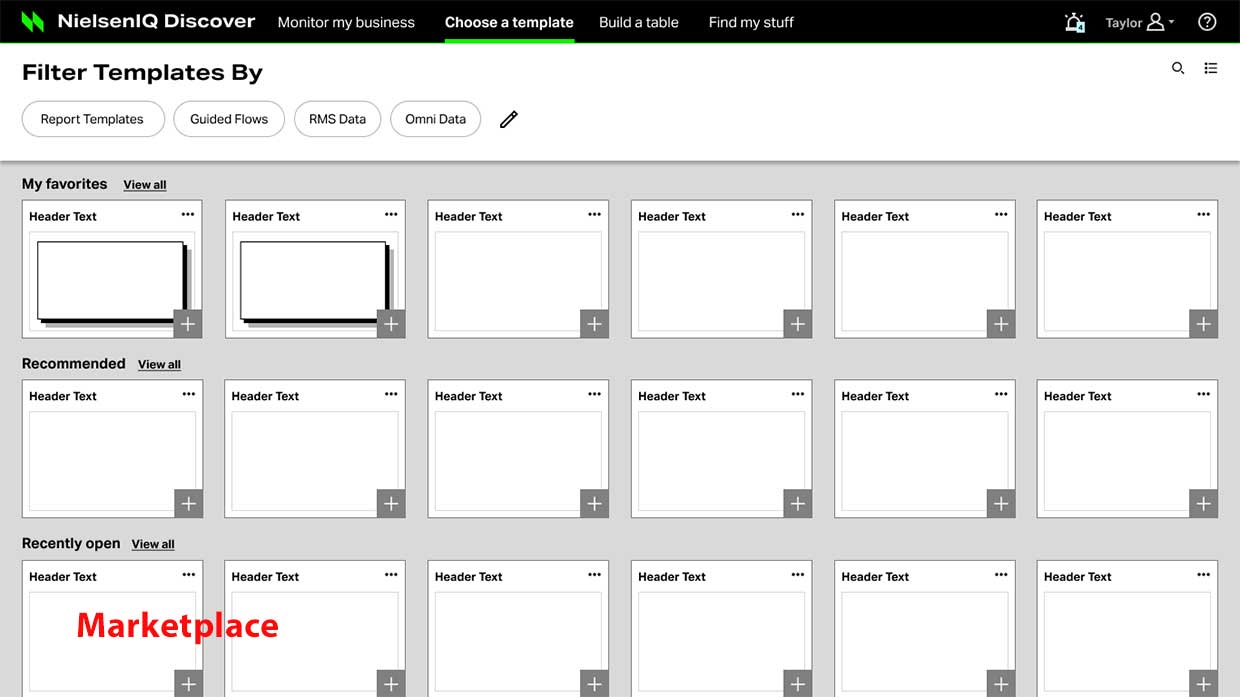The image size is (1240, 698).
Task: Click plus on sixth Recommended card
Action: (1204, 504)
